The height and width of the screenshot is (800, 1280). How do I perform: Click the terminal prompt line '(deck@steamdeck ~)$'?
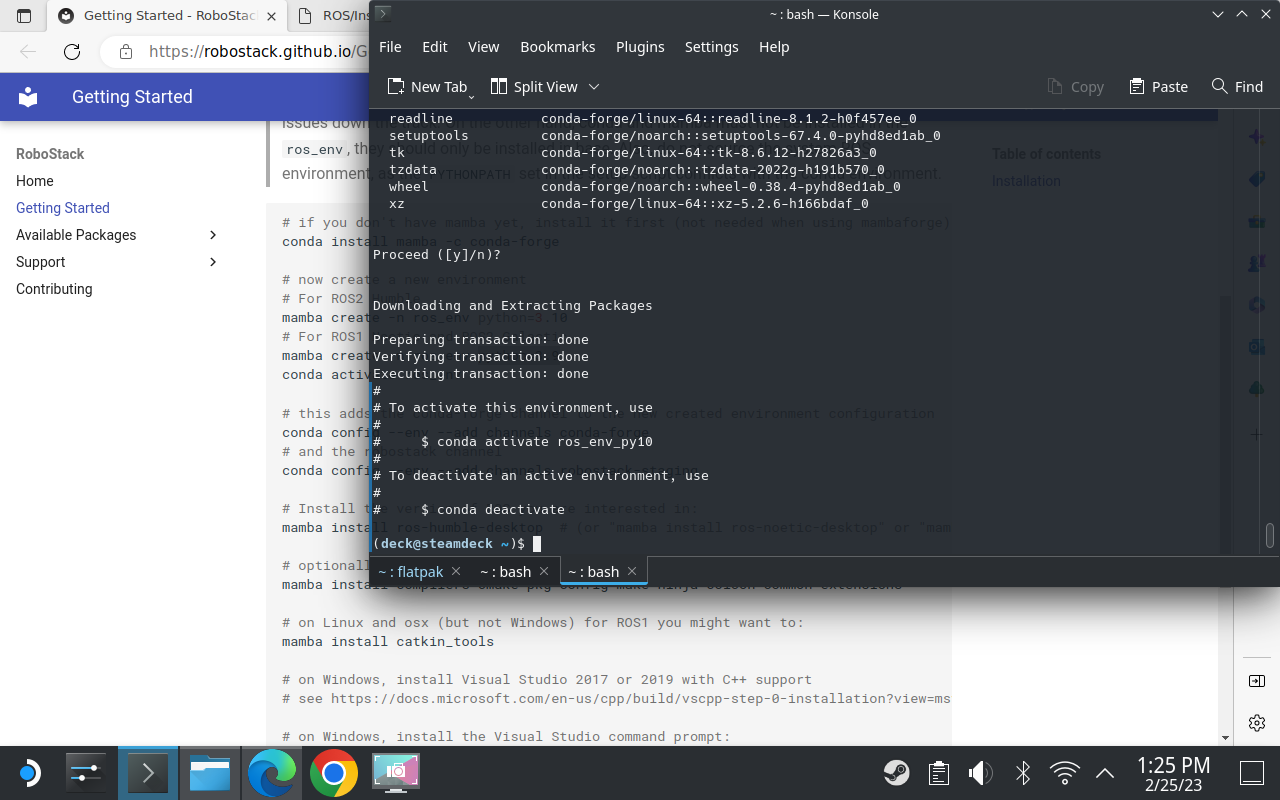[449, 543]
